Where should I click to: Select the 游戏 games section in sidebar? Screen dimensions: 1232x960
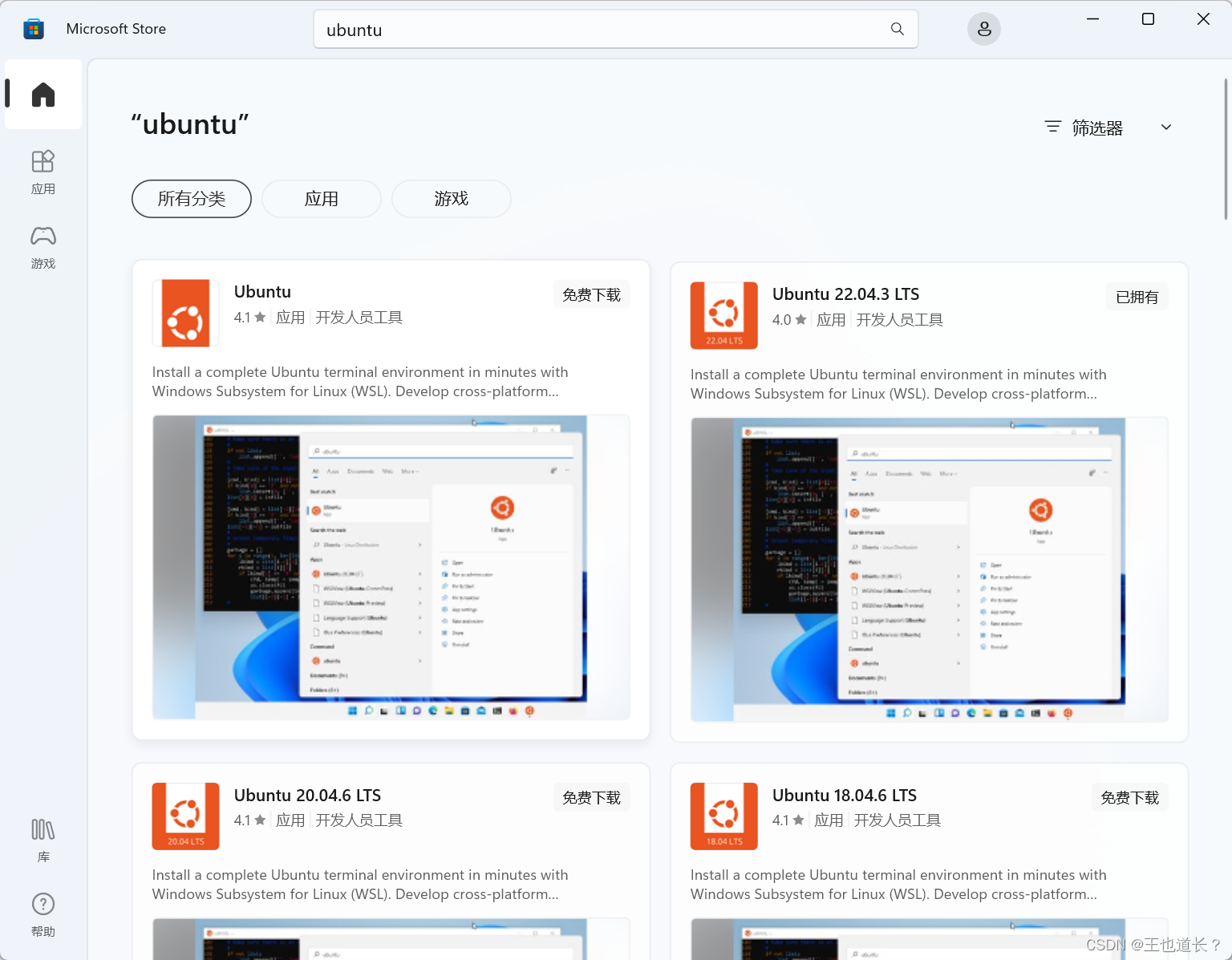click(x=43, y=246)
